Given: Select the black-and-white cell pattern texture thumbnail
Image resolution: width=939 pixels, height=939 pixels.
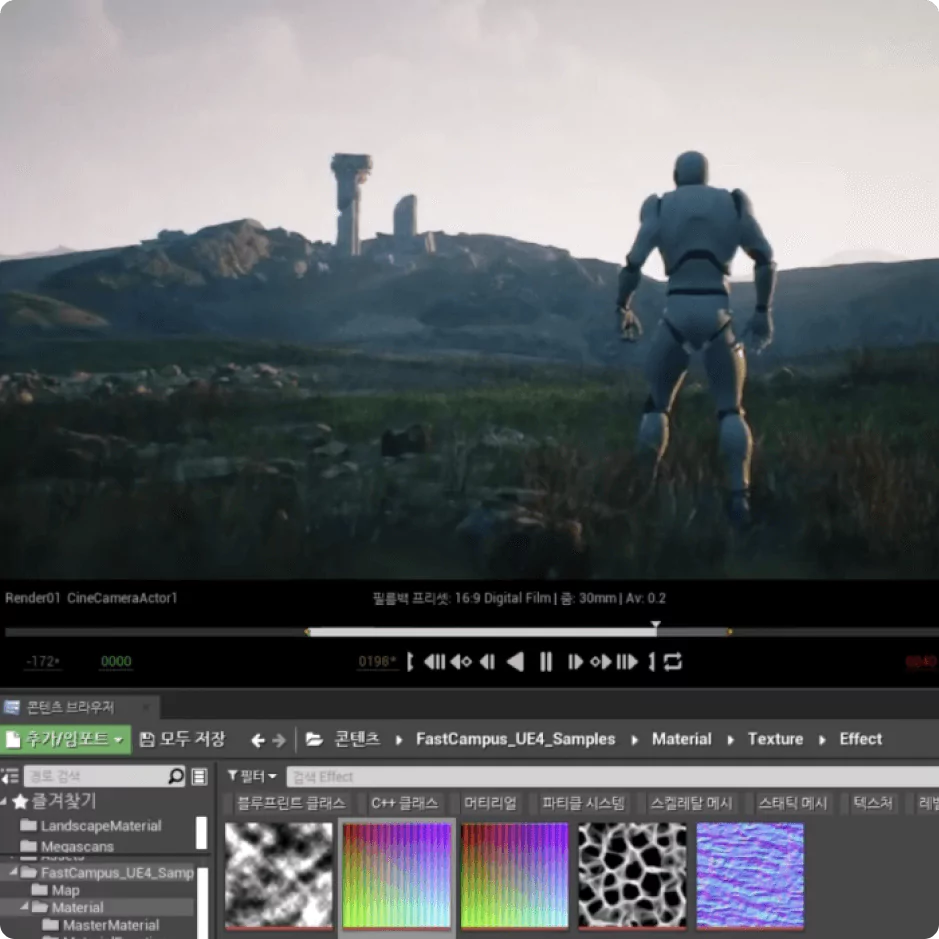Looking at the screenshot, I should tap(632, 875).
